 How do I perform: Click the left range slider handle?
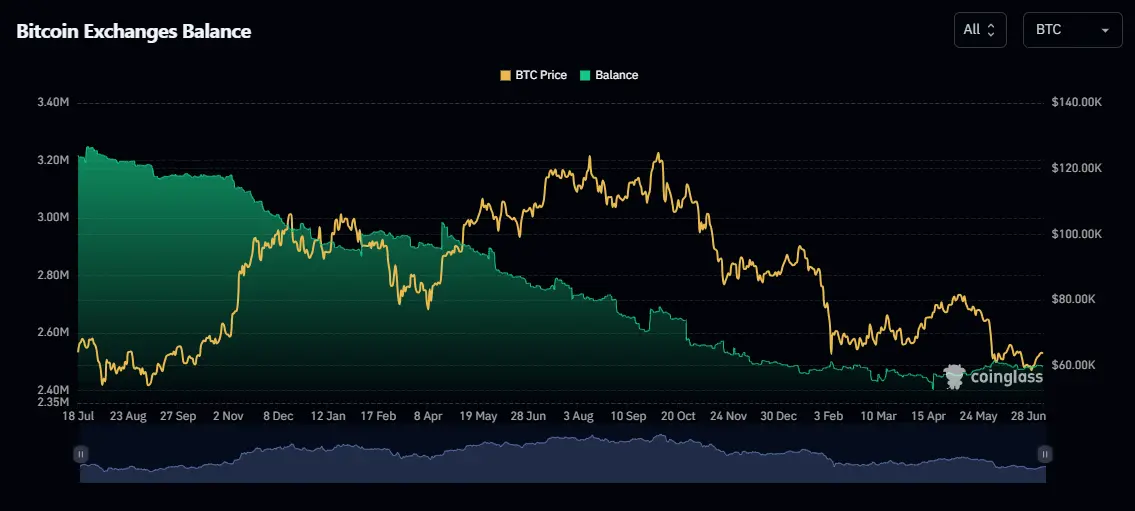[x=81, y=455]
